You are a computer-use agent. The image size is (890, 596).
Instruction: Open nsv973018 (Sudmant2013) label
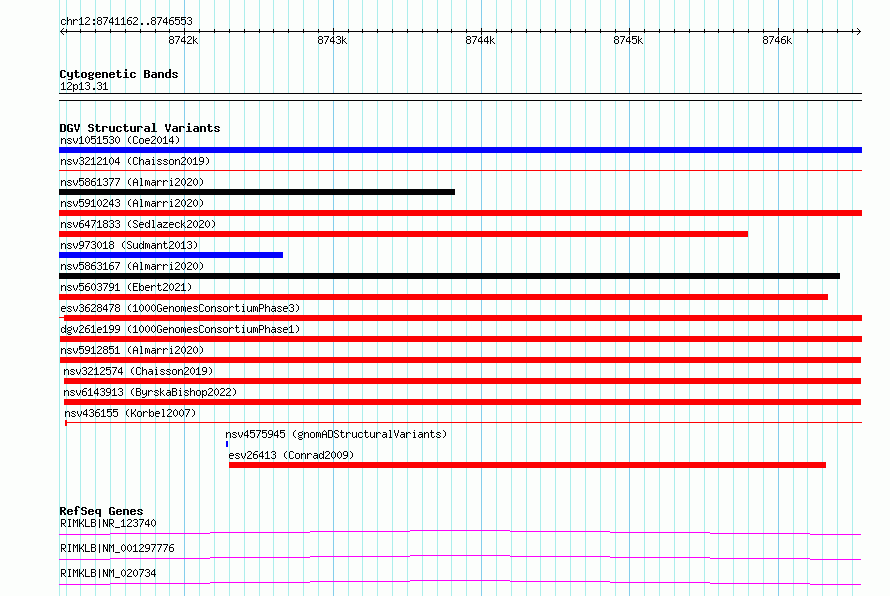(x=129, y=245)
